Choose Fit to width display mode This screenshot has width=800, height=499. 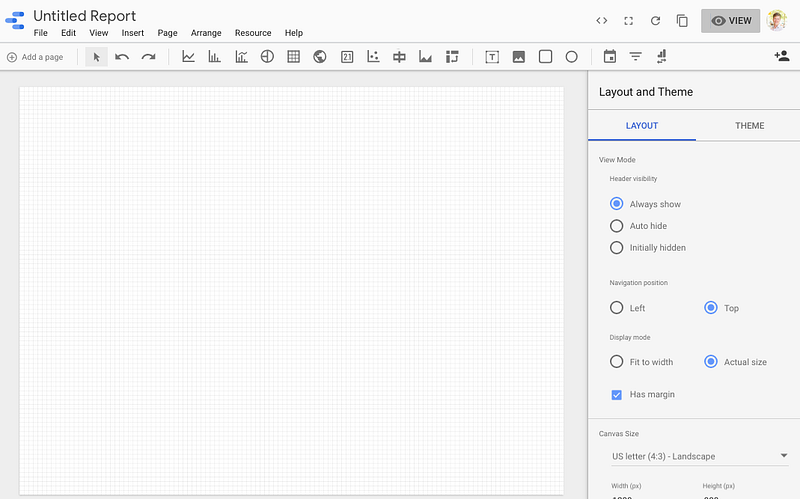[x=617, y=362]
